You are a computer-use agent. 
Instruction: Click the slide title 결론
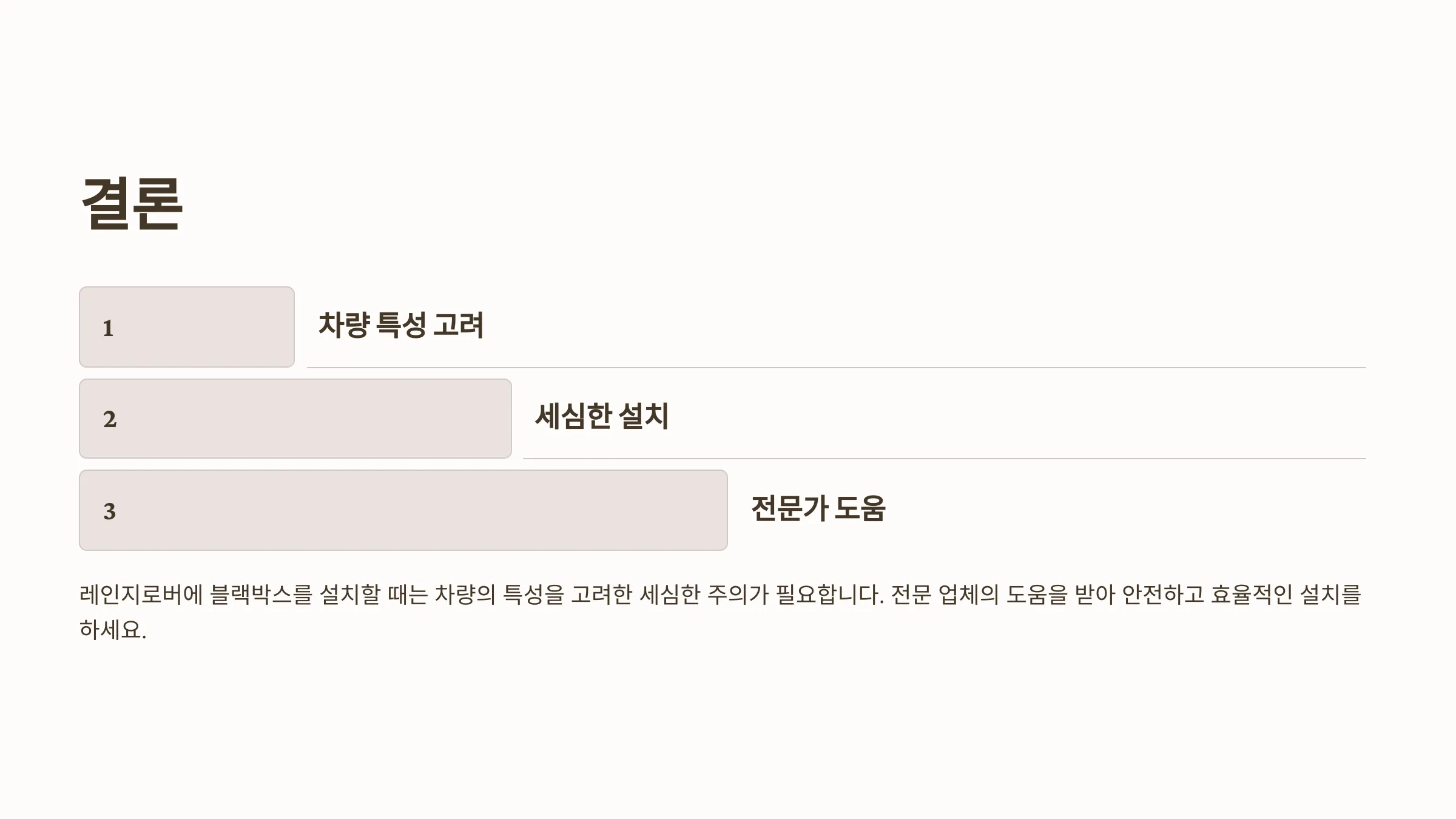(132, 203)
